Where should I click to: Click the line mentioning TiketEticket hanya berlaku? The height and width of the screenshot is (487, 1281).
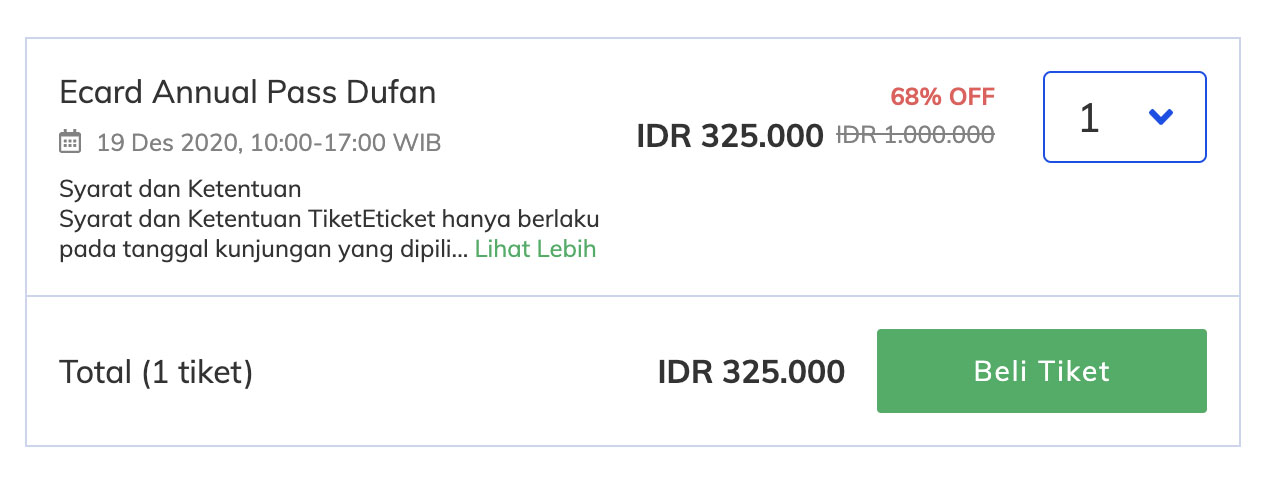point(329,219)
